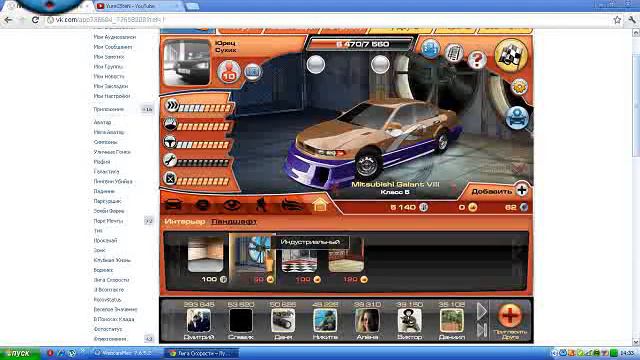Open the white list icon beside the help icon
Image resolution: width=640 pixels, height=360 pixels.
454,53
